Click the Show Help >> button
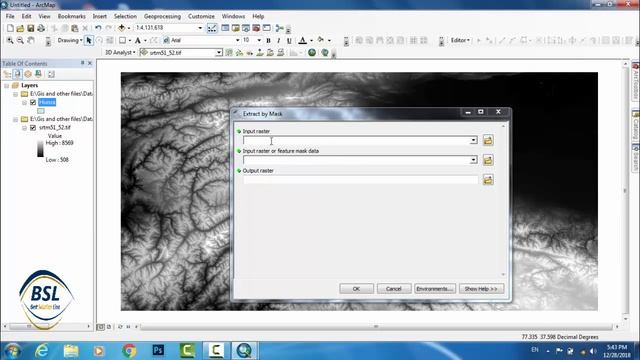Viewport: 640px width, 360px height. click(x=481, y=289)
